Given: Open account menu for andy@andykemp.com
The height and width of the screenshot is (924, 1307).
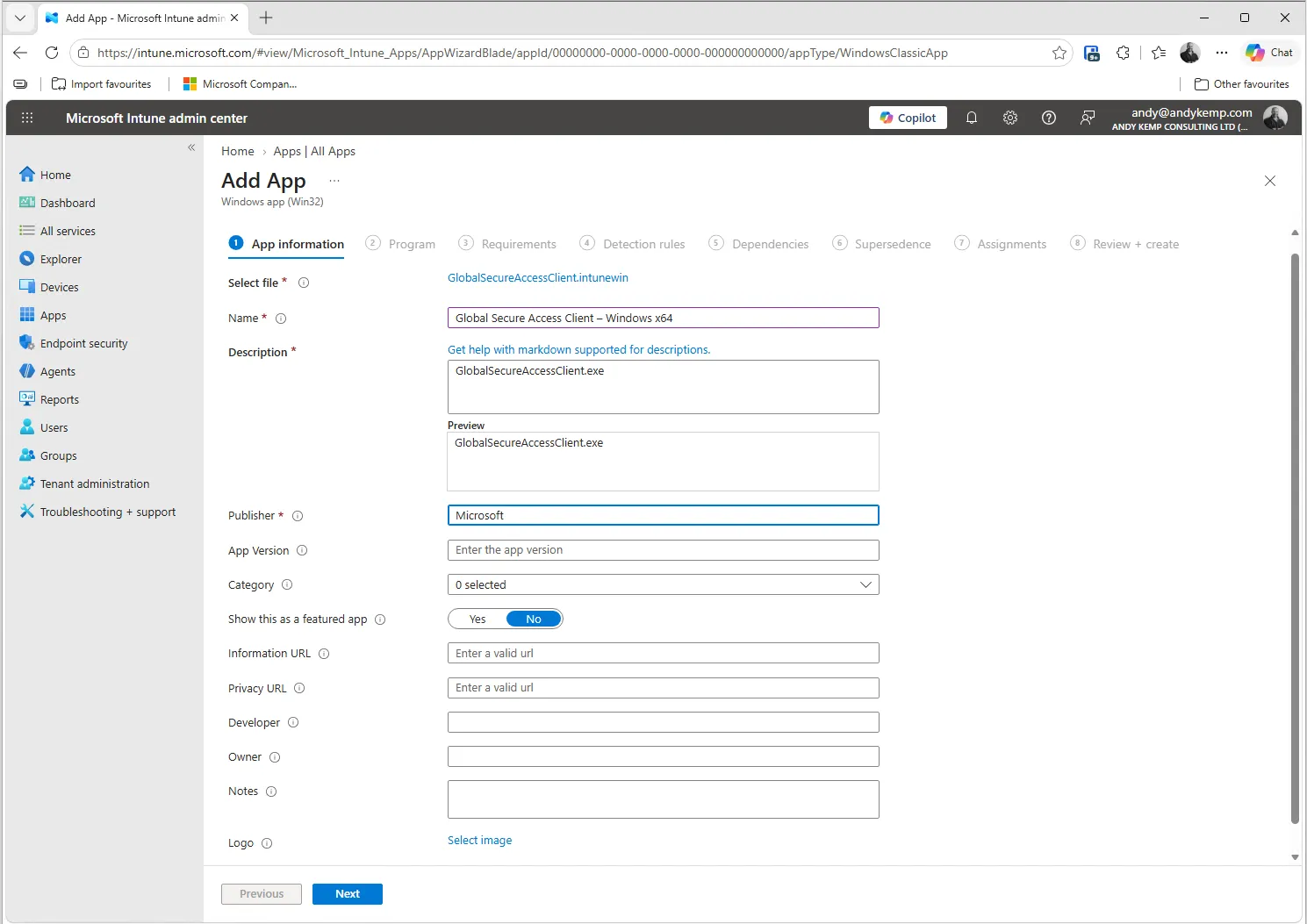Looking at the screenshot, I should pyautogui.click(x=1200, y=118).
